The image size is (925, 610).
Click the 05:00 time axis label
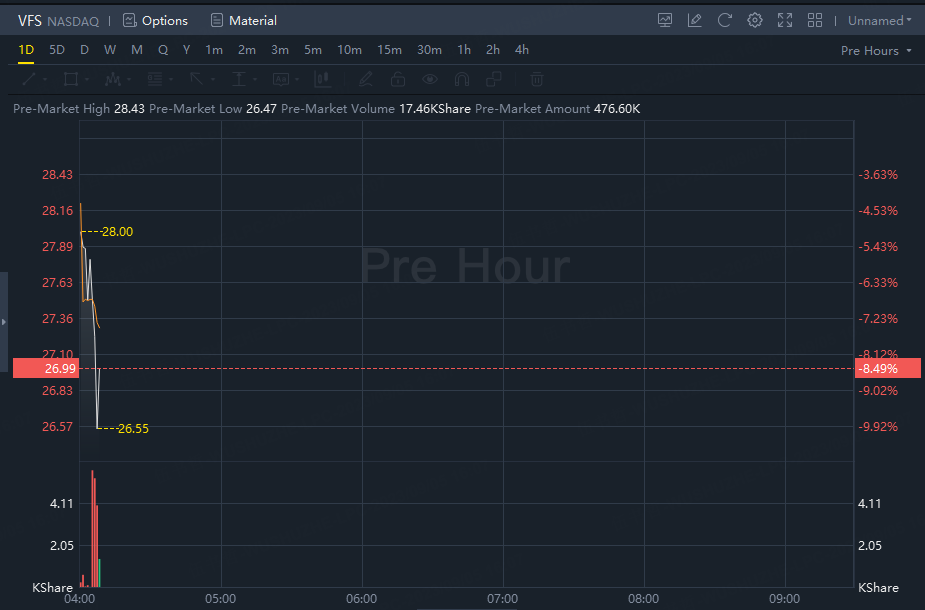[221, 599]
